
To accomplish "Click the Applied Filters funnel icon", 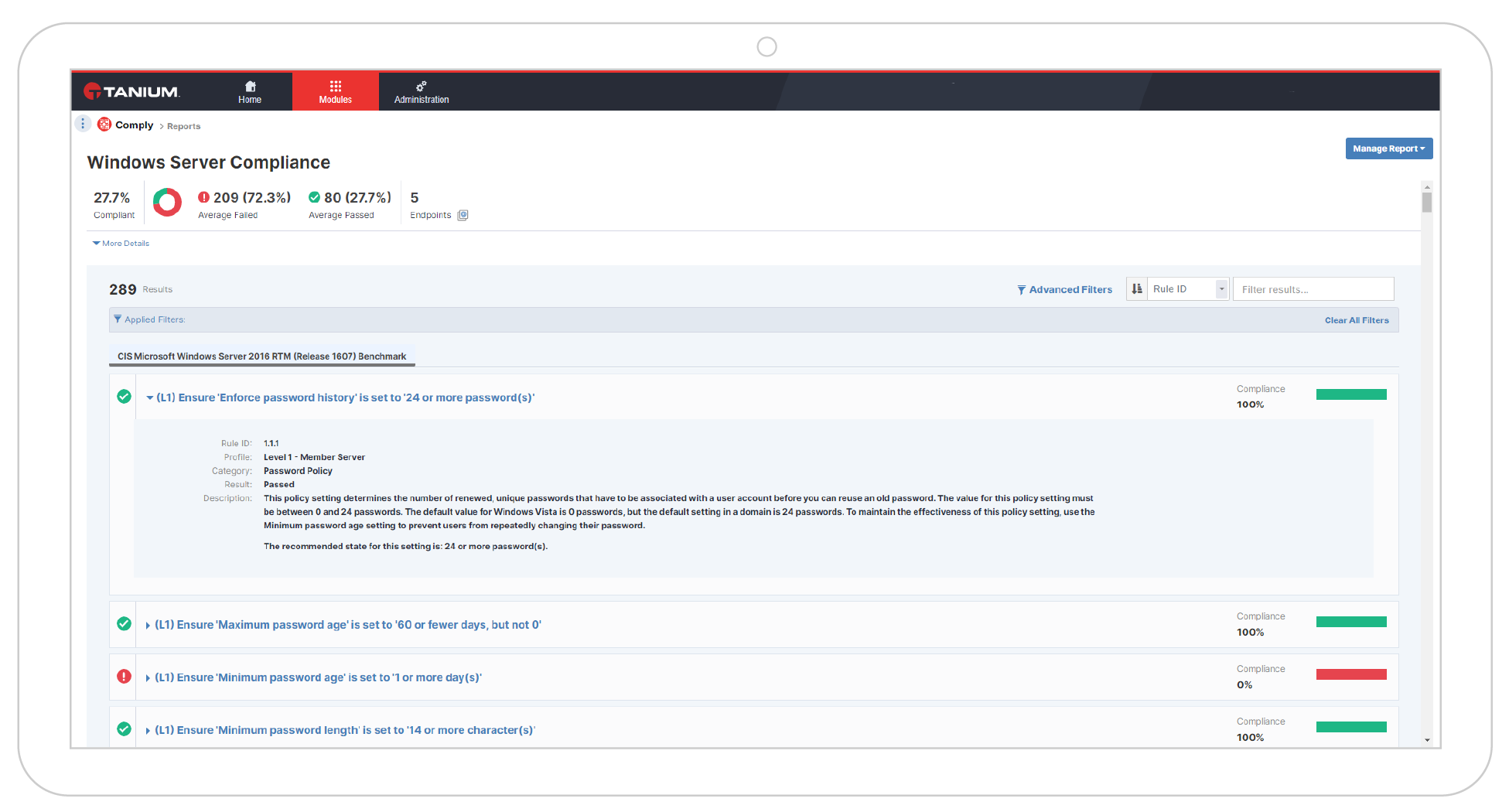I will 118,319.
